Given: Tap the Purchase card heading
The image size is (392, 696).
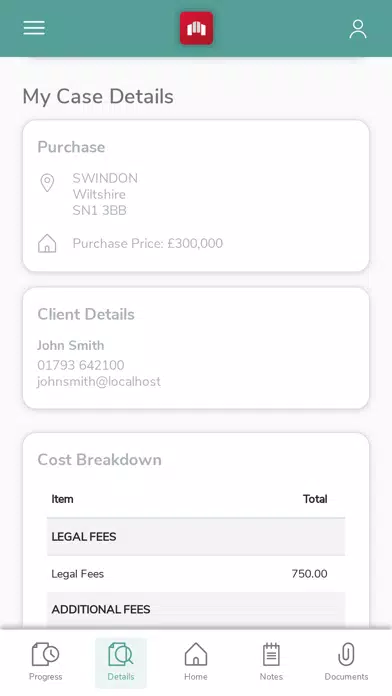Looking at the screenshot, I should [x=71, y=147].
